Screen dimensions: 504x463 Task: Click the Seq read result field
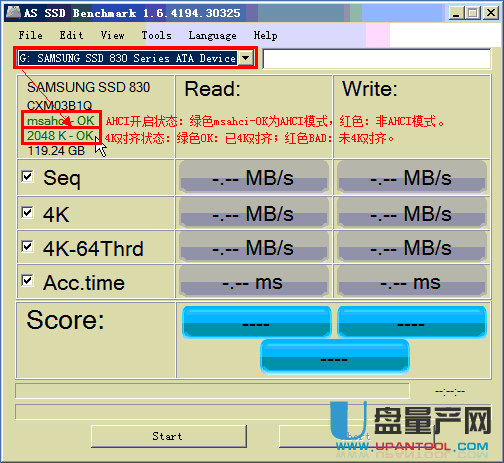pos(254,177)
